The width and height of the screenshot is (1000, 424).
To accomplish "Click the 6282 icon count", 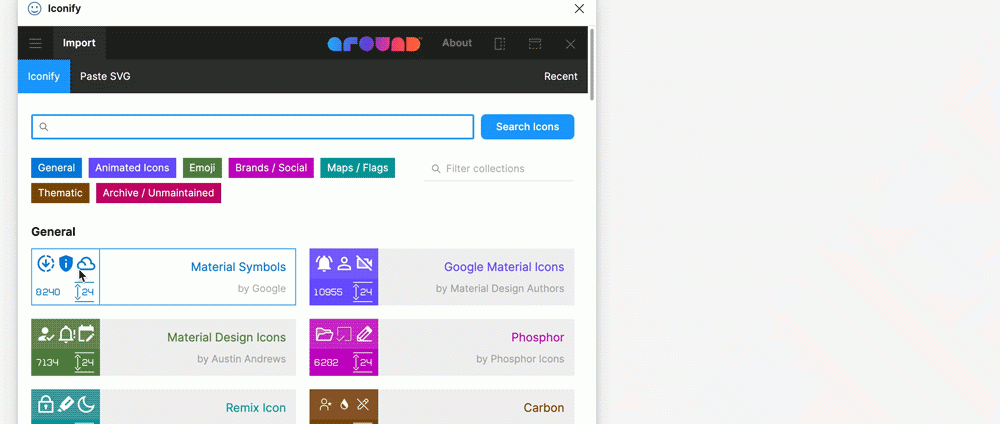I will 326,363.
